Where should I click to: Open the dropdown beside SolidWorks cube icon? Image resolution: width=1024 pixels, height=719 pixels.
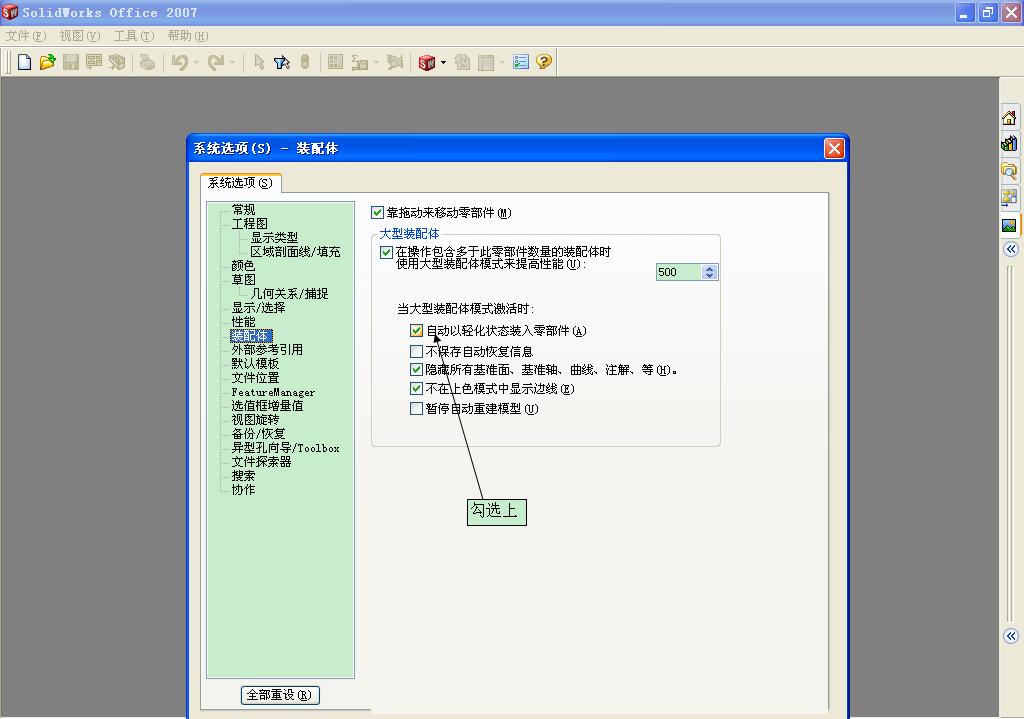[x=443, y=63]
